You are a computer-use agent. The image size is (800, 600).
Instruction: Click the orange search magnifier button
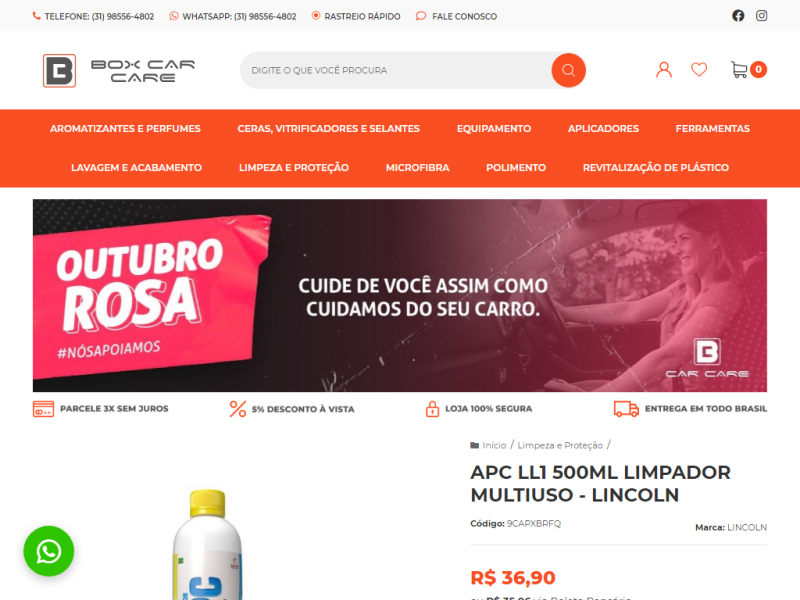tap(568, 70)
